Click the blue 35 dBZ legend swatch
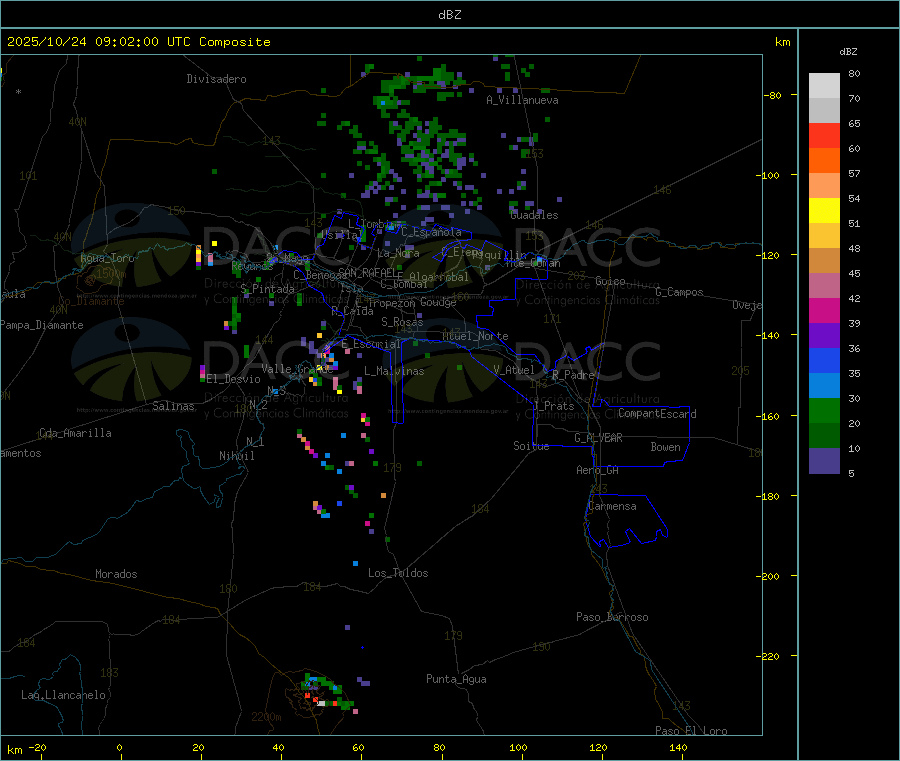Image resolution: width=900 pixels, height=761 pixels. coord(824,360)
